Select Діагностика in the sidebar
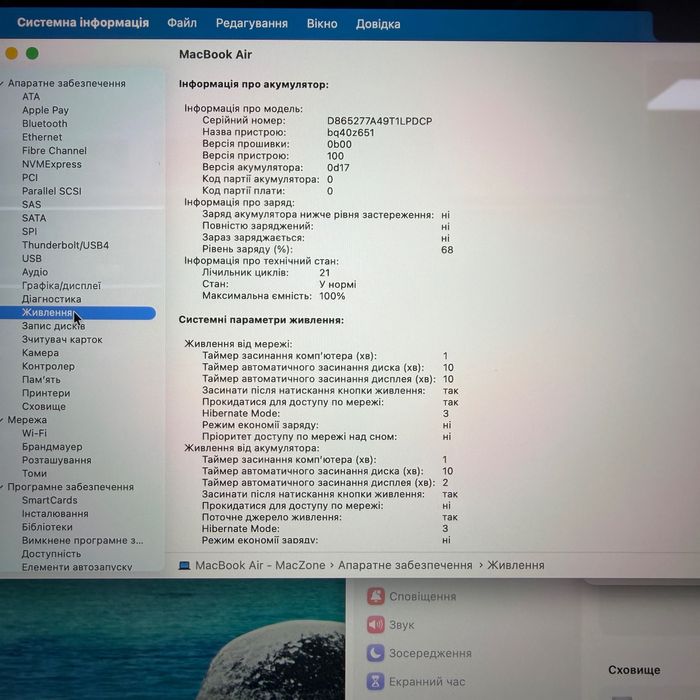700x700 pixels. coord(52,299)
